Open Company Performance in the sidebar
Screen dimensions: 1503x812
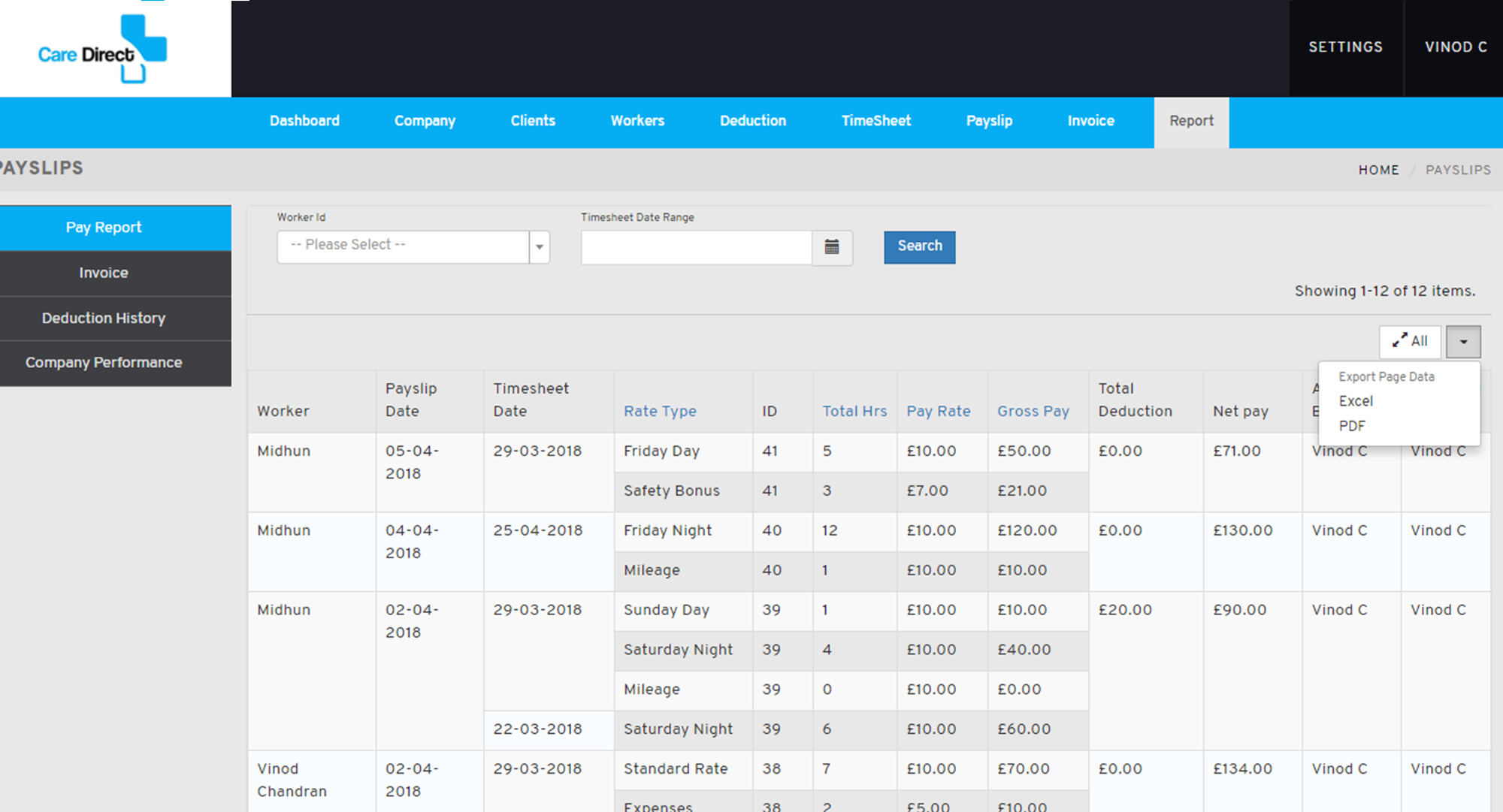pyautogui.click(x=116, y=363)
